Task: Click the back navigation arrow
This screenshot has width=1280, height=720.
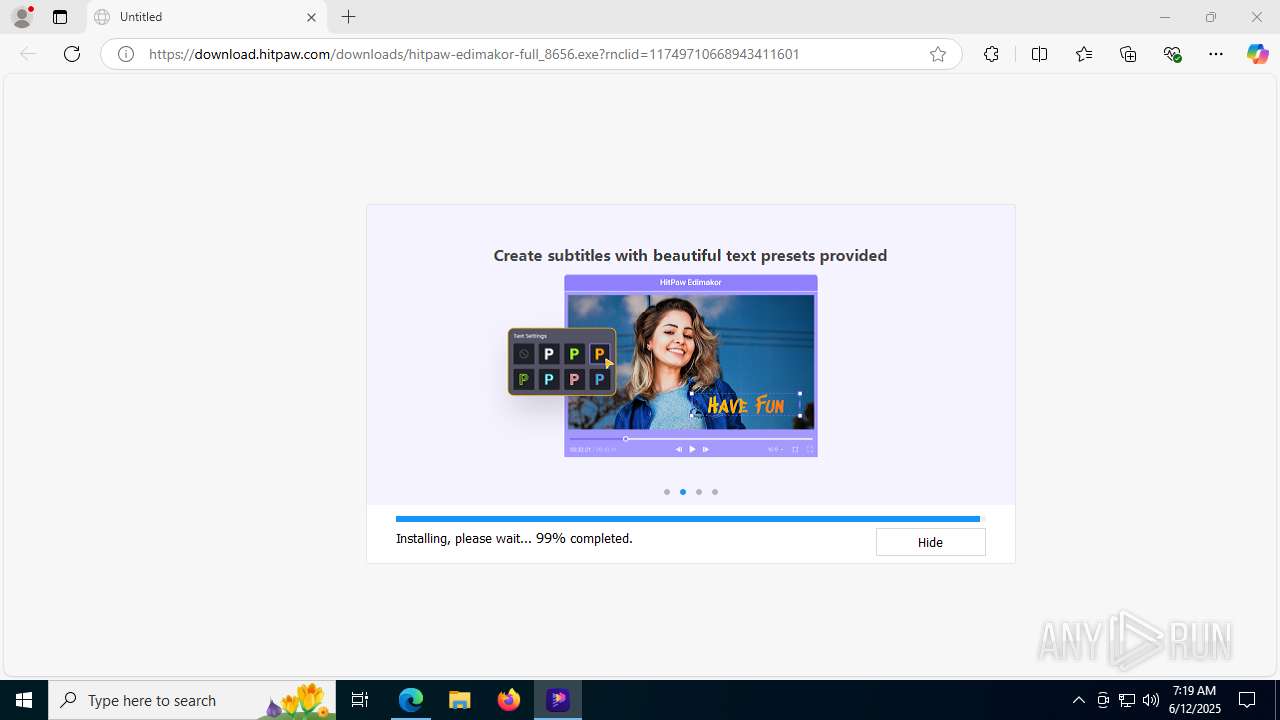Action: tap(28, 54)
